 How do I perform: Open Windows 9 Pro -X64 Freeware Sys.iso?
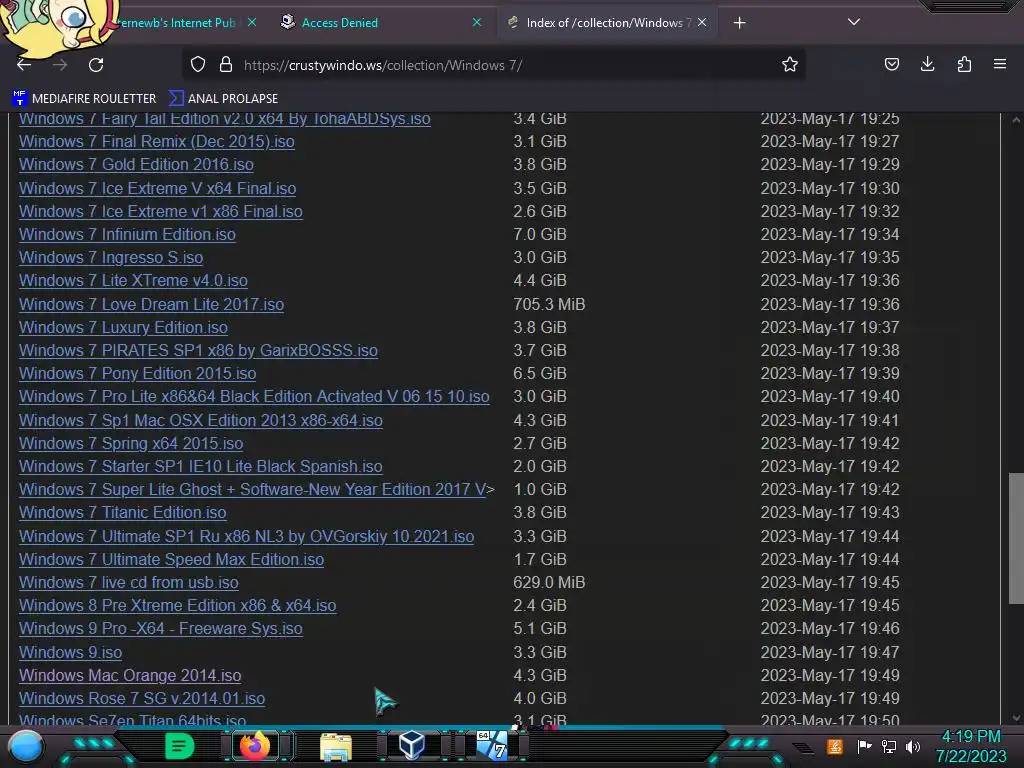pyautogui.click(x=161, y=629)
